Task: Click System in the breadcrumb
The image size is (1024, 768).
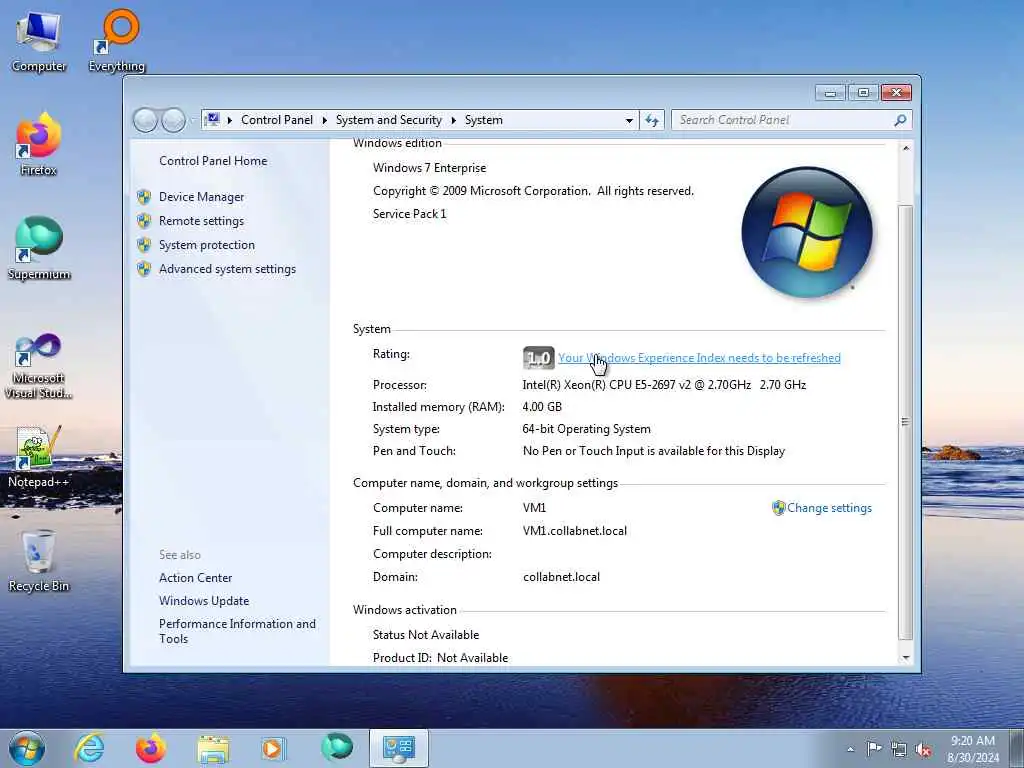Action: 484,120
